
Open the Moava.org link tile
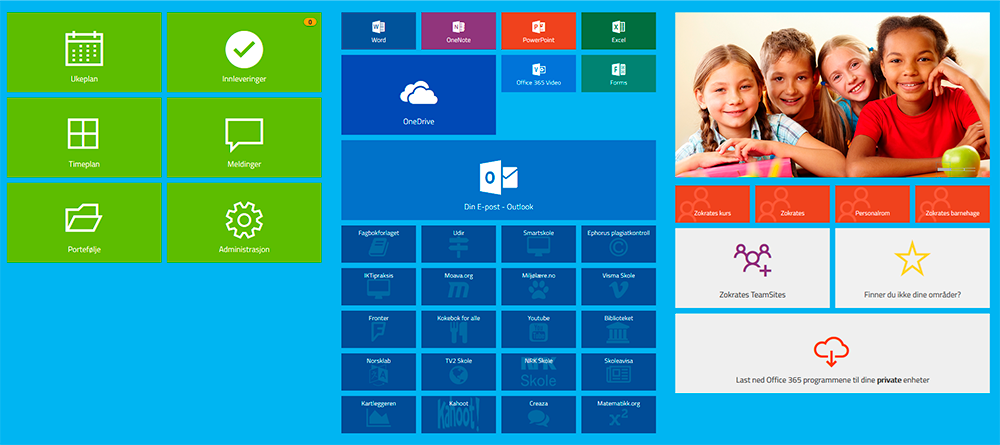click(459, 286)
